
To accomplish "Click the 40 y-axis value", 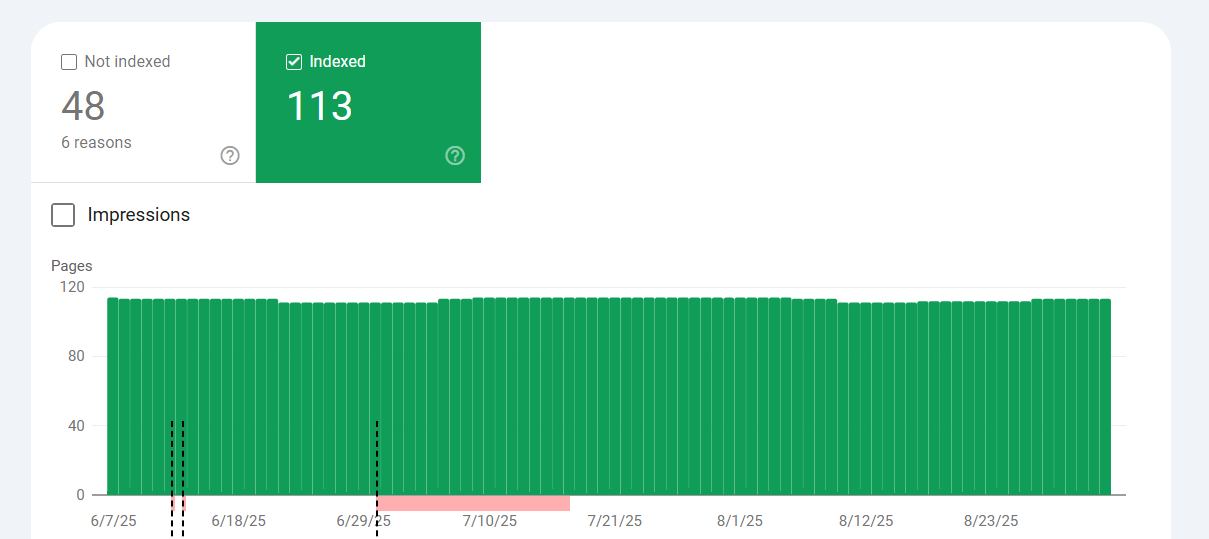I will pos(77,426).
